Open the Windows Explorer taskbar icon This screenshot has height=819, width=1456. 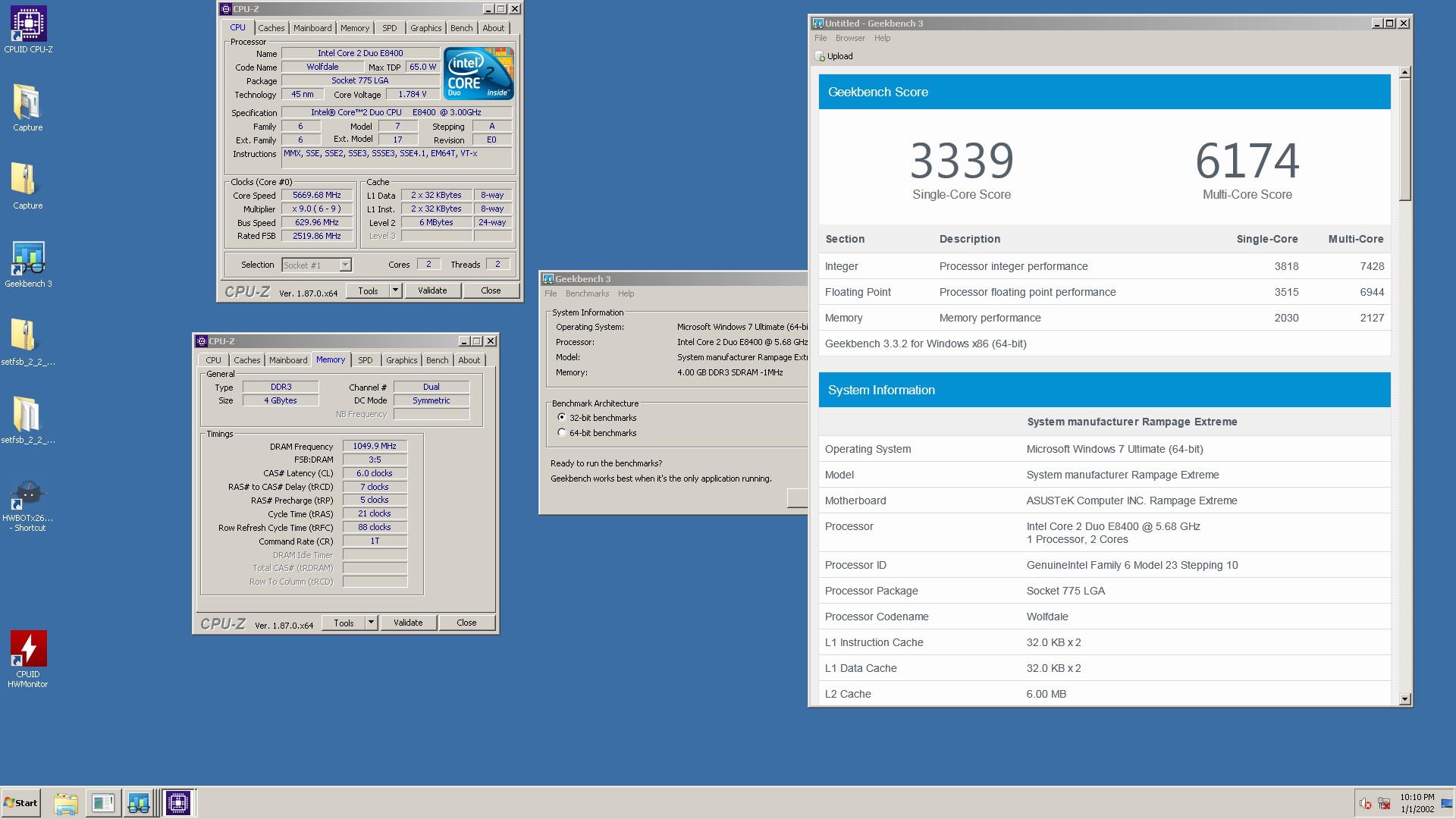coord(66,803)
